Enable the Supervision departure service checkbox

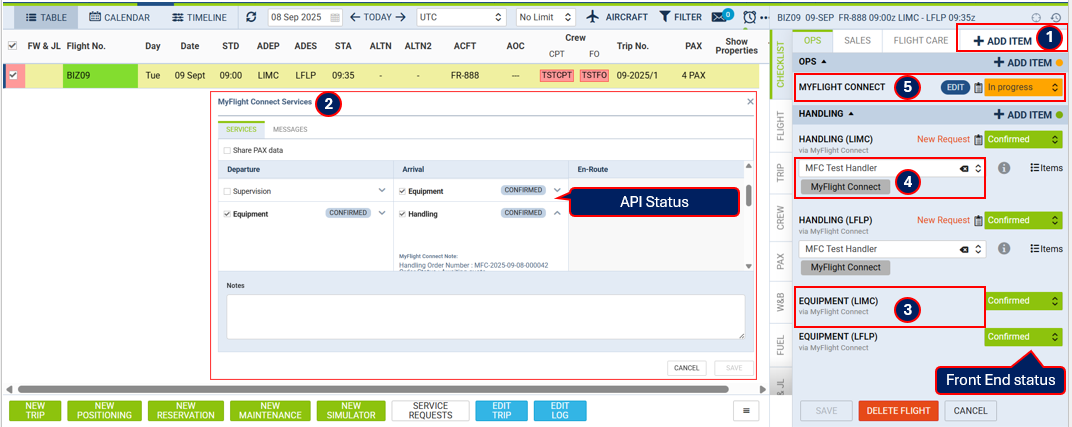point(229,190)
